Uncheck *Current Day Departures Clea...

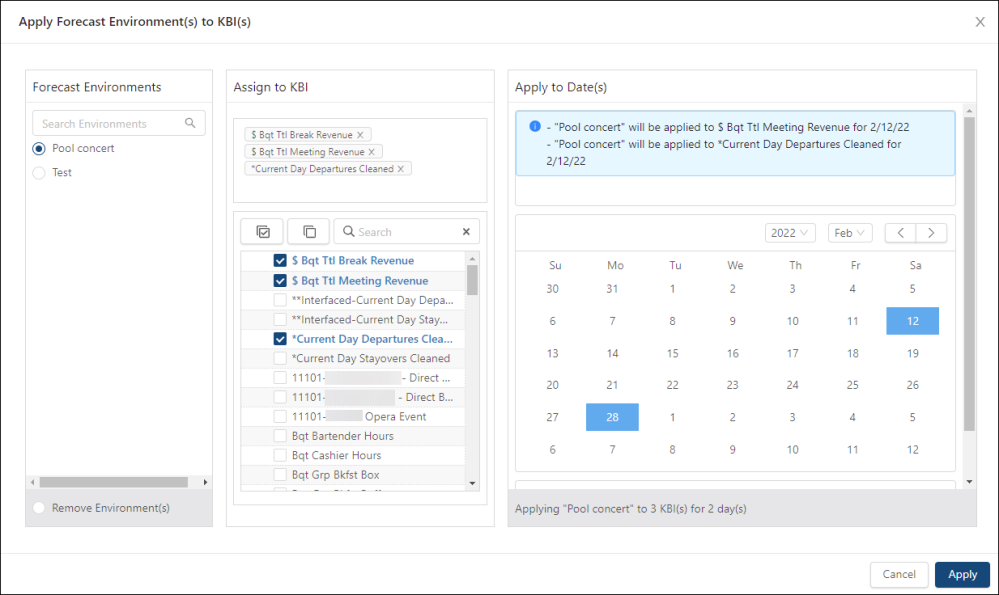coord(280,339)
